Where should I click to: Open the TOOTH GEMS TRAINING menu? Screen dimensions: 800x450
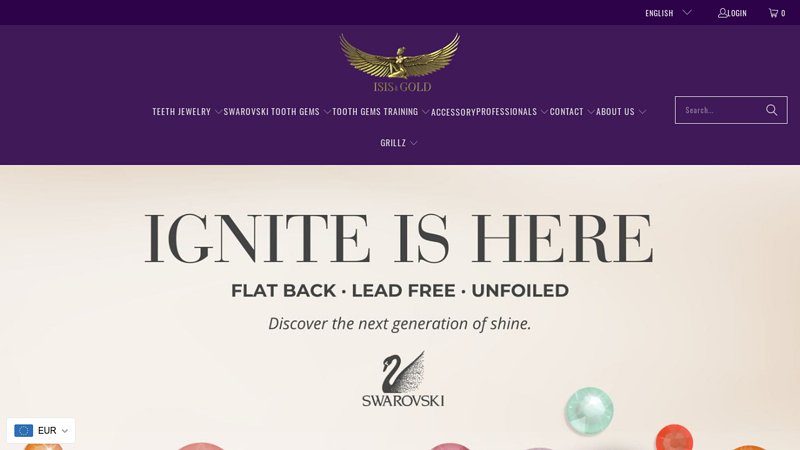point(381,111)
